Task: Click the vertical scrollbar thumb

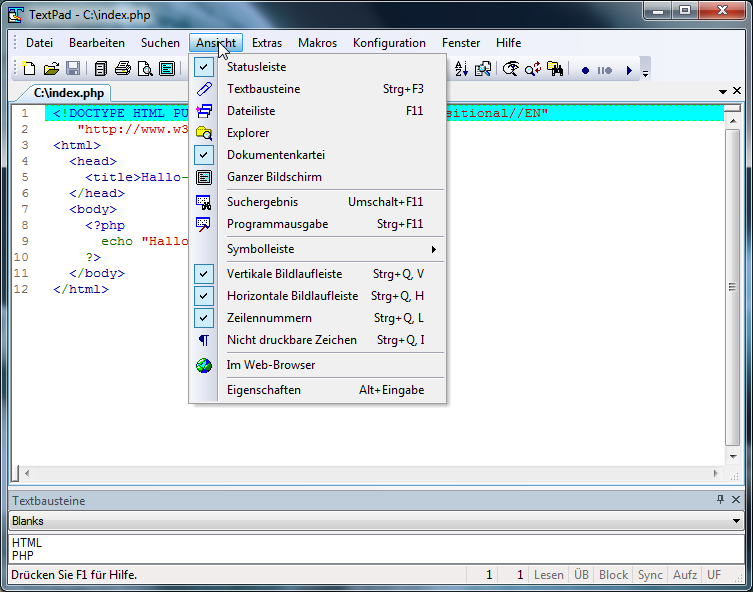Action: (x=732, y=287)
